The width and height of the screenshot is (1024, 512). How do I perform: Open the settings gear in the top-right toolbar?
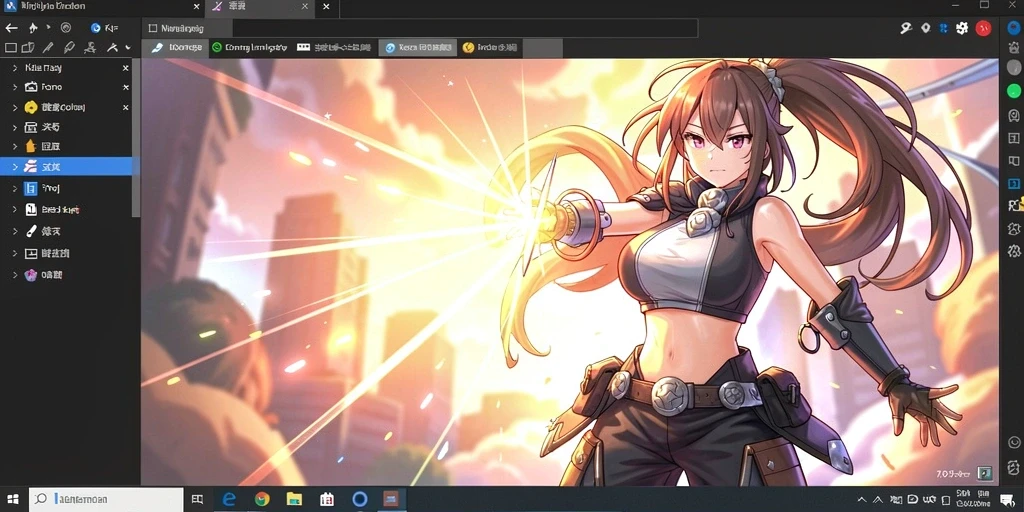961,28
